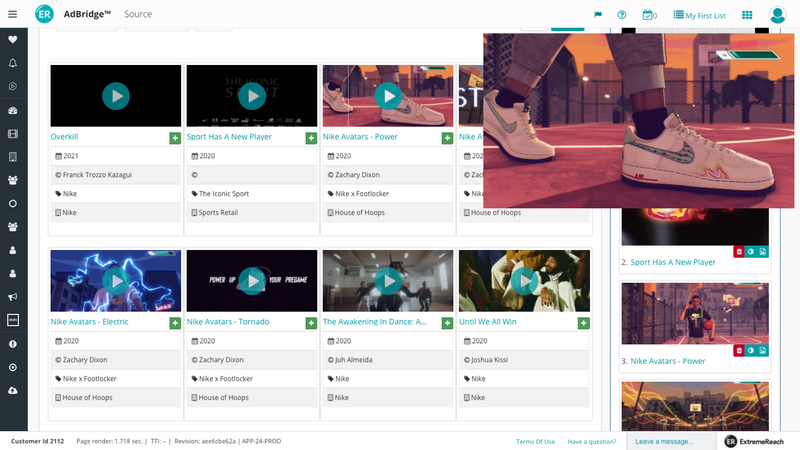Click the play-circle icon in sidebar
Image resolution: width=800 pixels, height=450 pixels.
tap(13, 86)
